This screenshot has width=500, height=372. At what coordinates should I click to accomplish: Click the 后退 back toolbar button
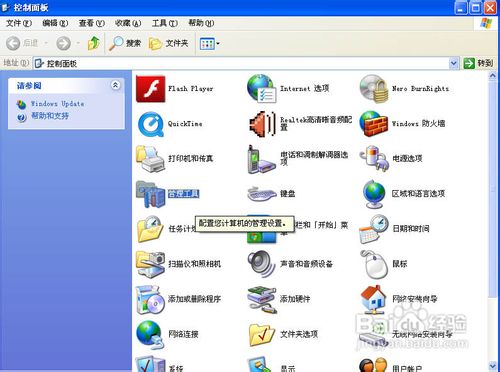[x=22, y=43]
